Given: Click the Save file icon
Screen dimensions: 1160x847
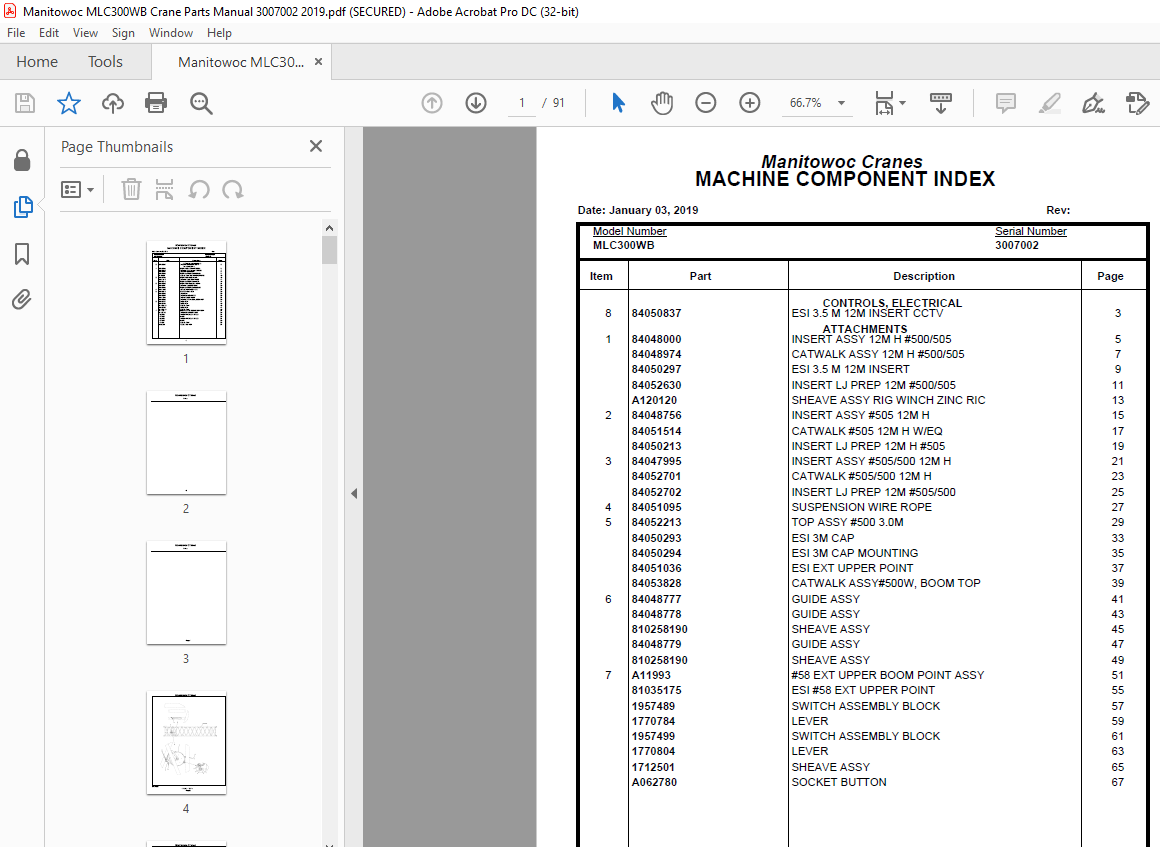Looking at the screenshot, I should click(25, 103).
